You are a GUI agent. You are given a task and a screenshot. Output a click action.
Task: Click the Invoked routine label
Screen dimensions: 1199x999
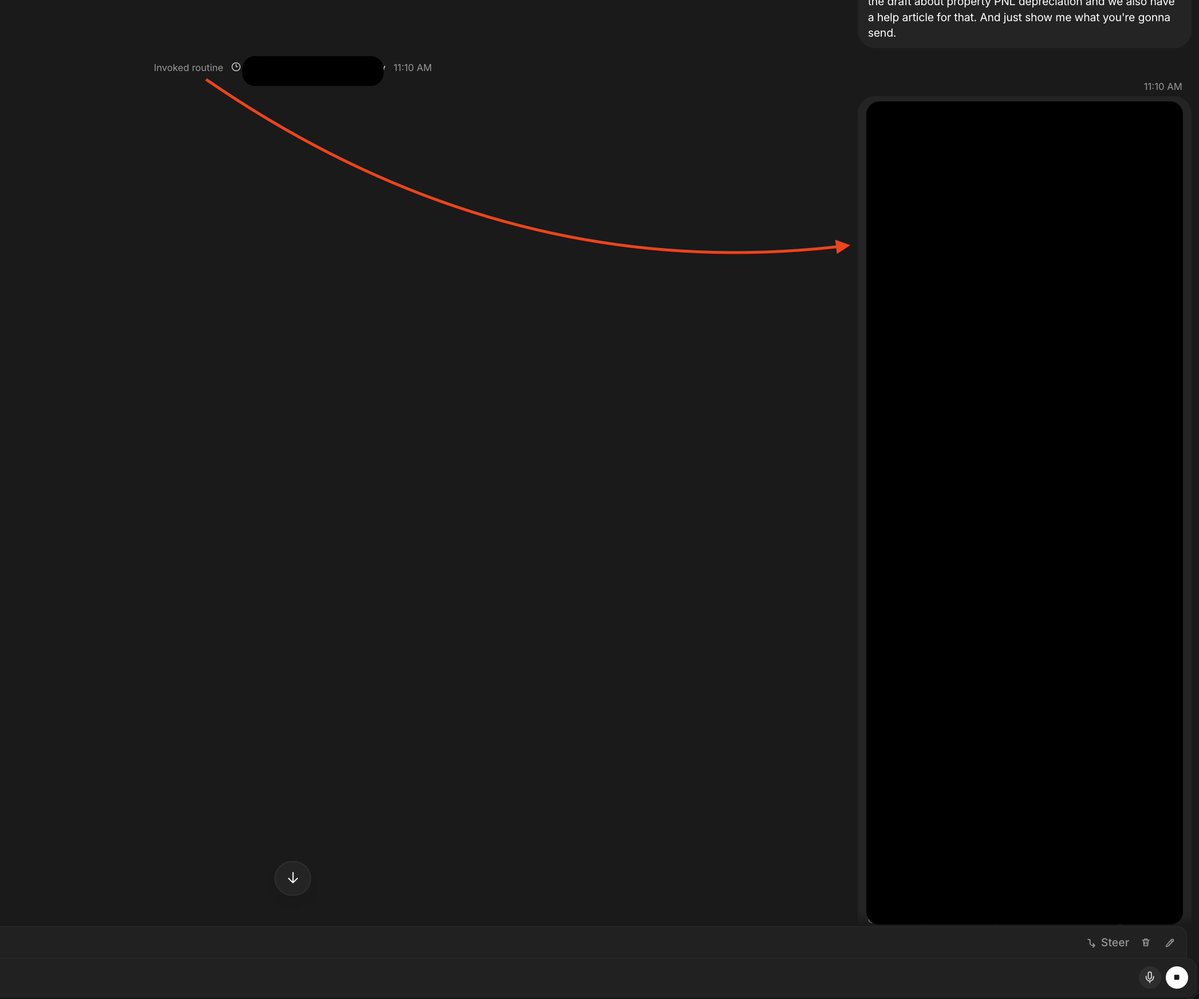pos(188,68)
